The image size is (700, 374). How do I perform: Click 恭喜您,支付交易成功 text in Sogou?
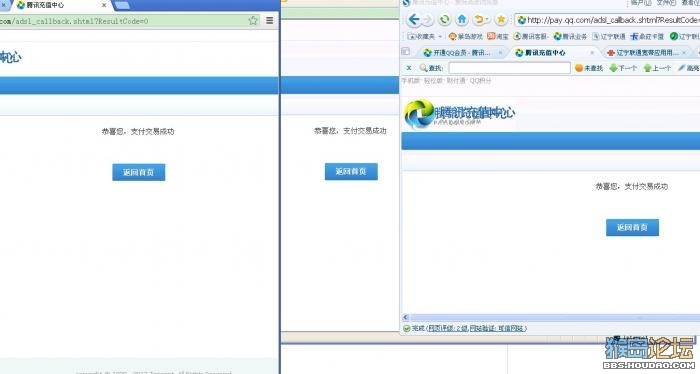631,187
